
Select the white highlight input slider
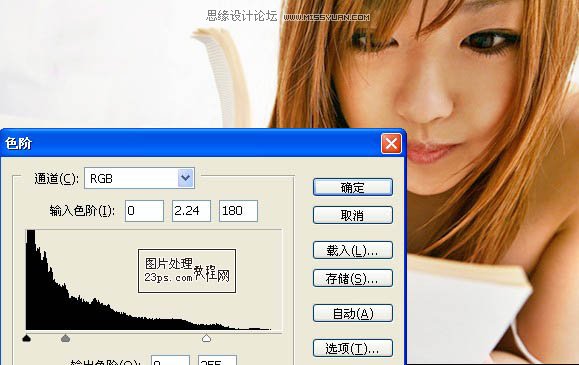[x=206, y=338]
